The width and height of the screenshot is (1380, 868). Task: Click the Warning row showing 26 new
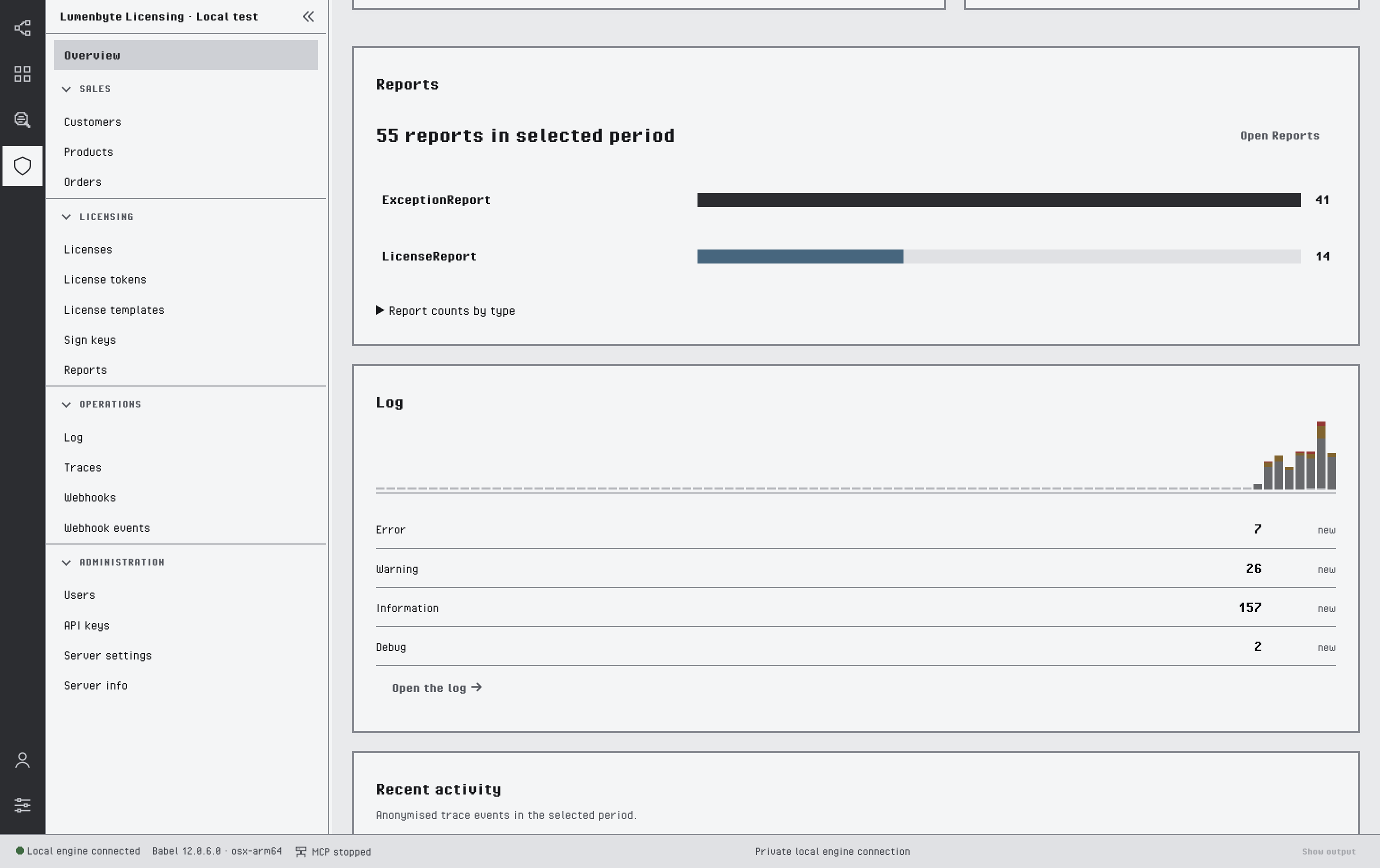(855, 569)
